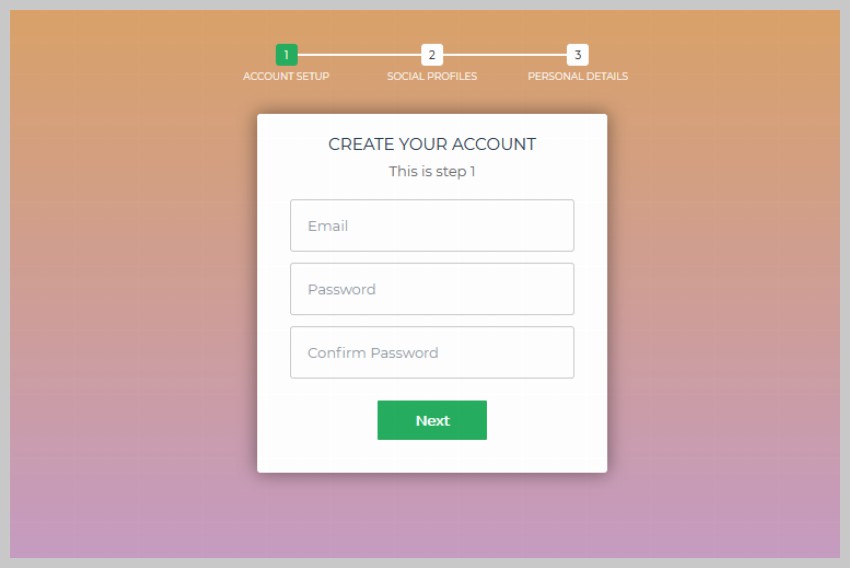Screen dimensions: 850x568
Task: Click the green step 1 indicator
Action: tap(286, 55)
